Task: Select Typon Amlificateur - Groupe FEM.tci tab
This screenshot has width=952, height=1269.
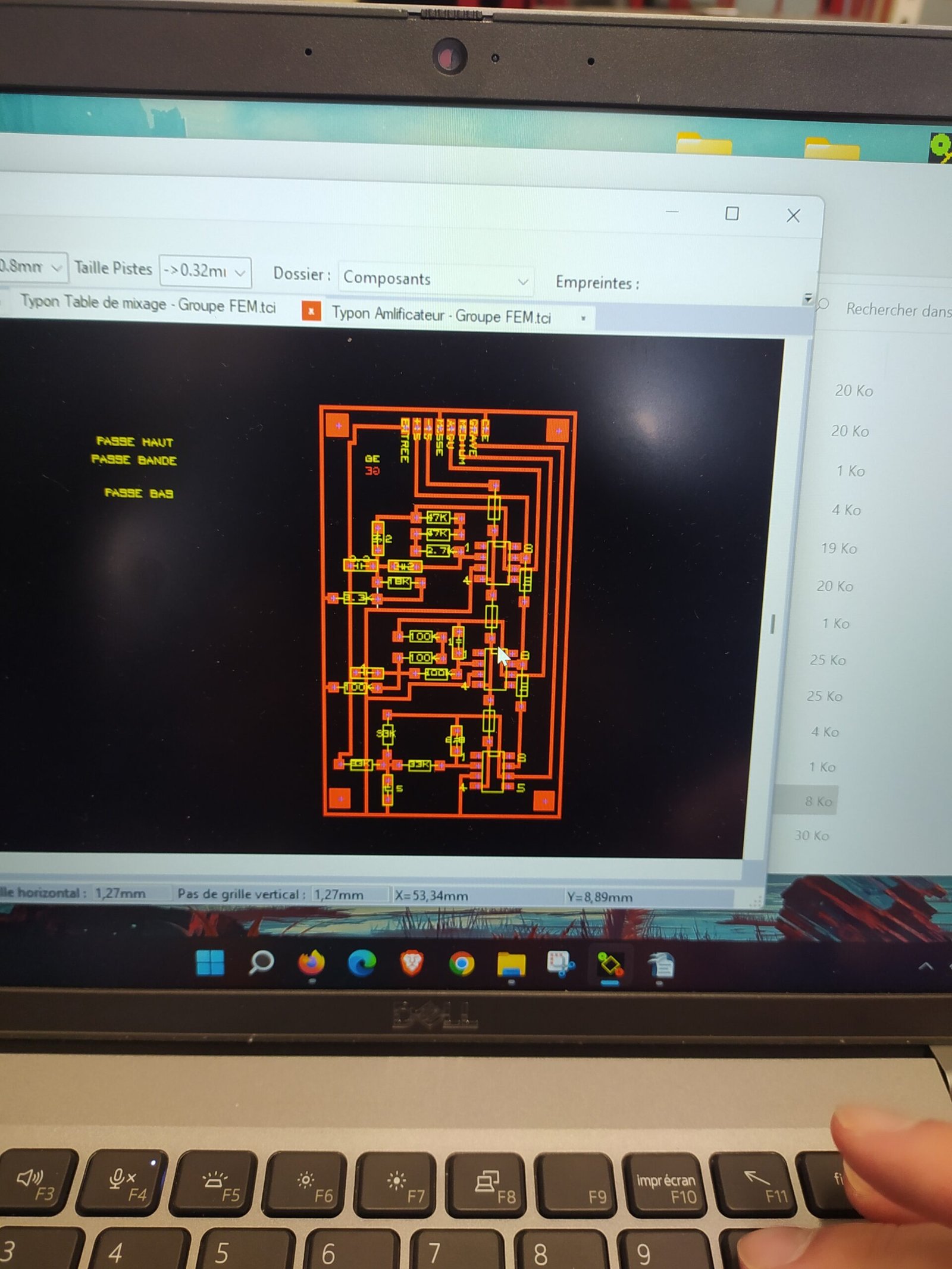Action: click(x=441, y=315)
